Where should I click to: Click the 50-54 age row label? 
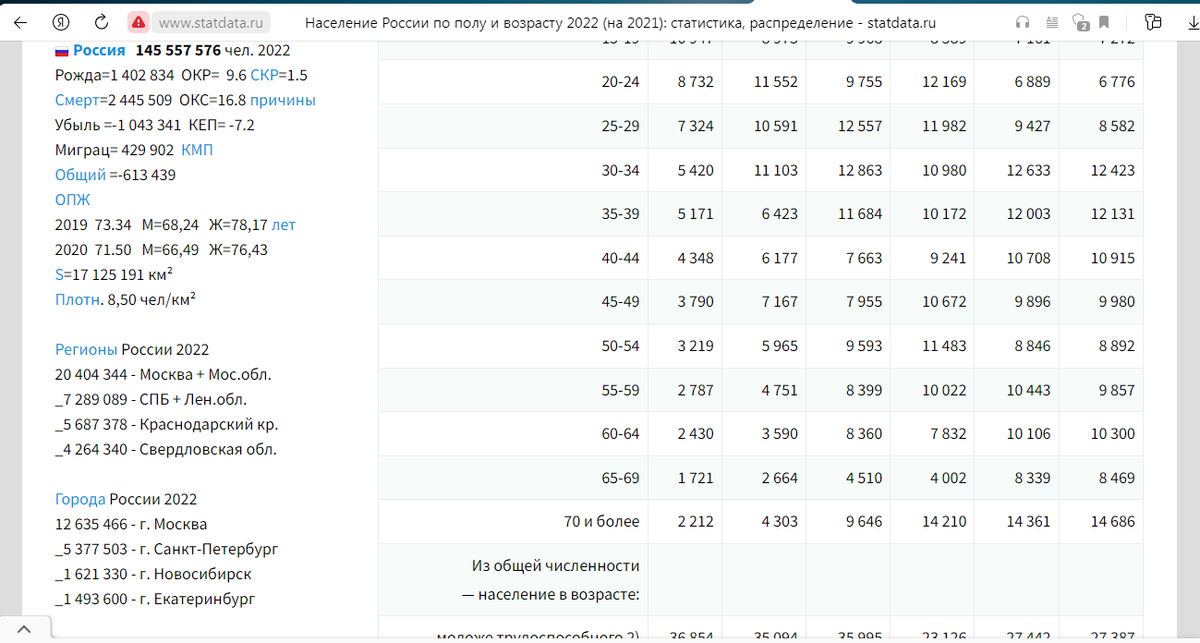620,346
